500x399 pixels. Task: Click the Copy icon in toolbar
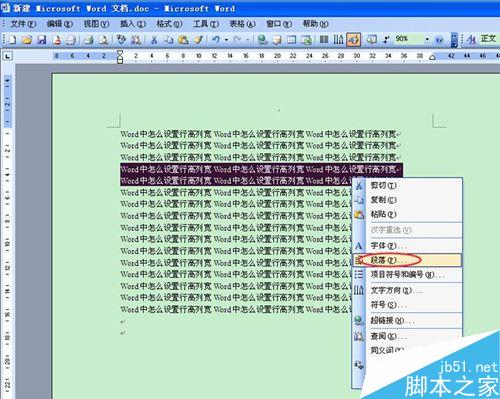(x=169, y=40)
